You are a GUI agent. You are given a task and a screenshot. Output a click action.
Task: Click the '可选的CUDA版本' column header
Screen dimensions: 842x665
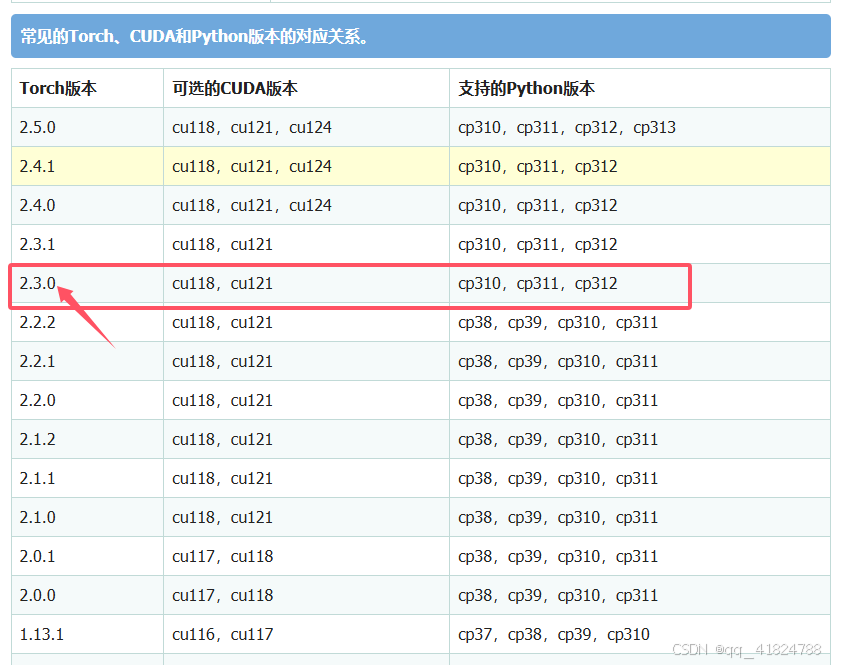(306, 88)
